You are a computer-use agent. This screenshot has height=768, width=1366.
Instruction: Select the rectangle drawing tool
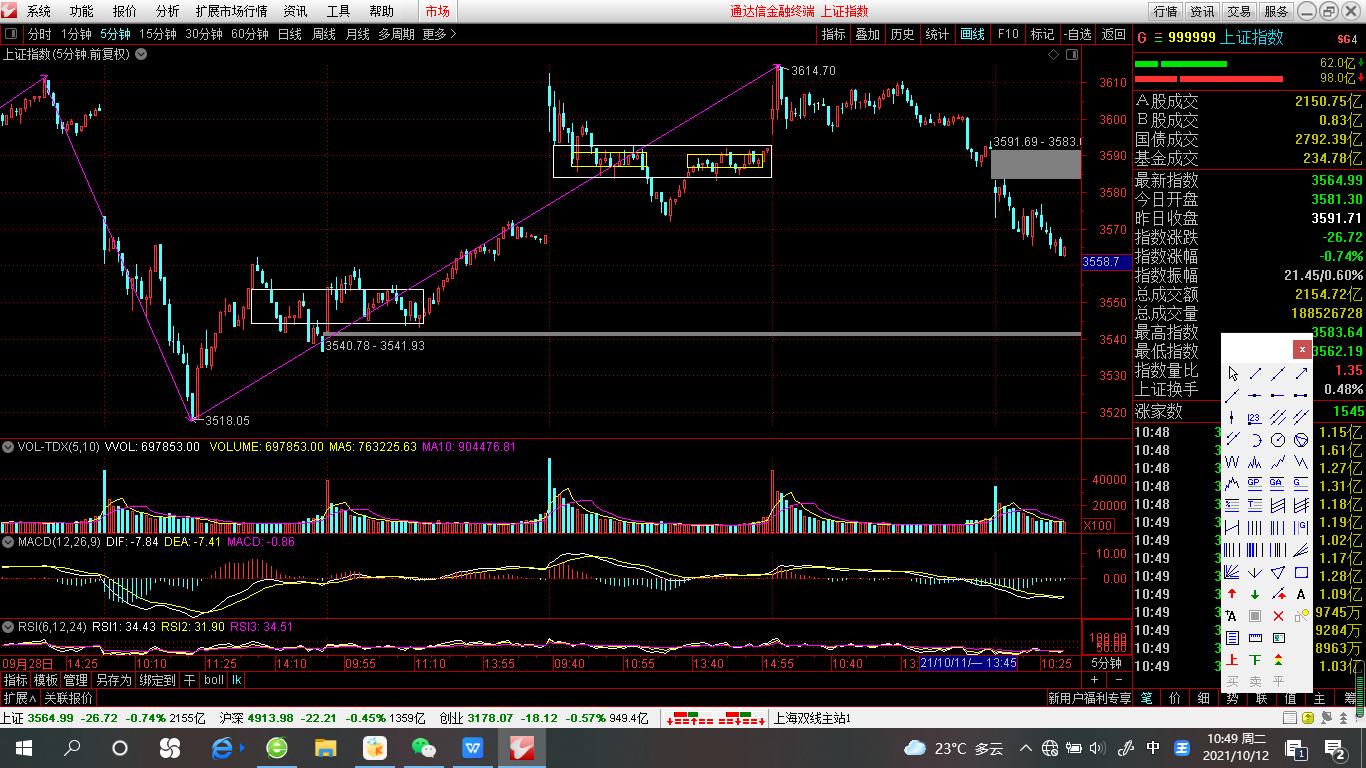(1301, 572)
